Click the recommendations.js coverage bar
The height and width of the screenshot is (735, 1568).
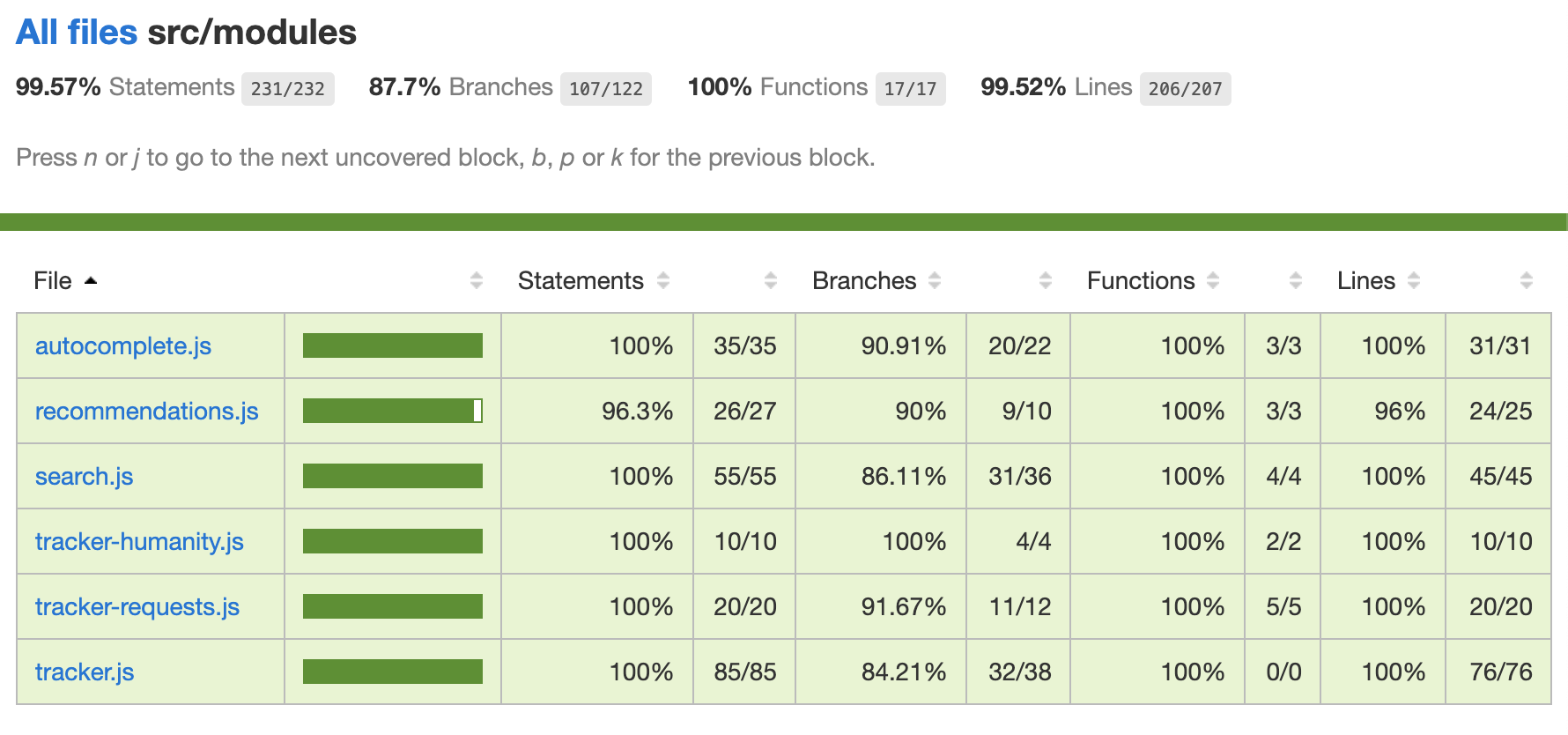pyautogui.click(x=393, y=411)
